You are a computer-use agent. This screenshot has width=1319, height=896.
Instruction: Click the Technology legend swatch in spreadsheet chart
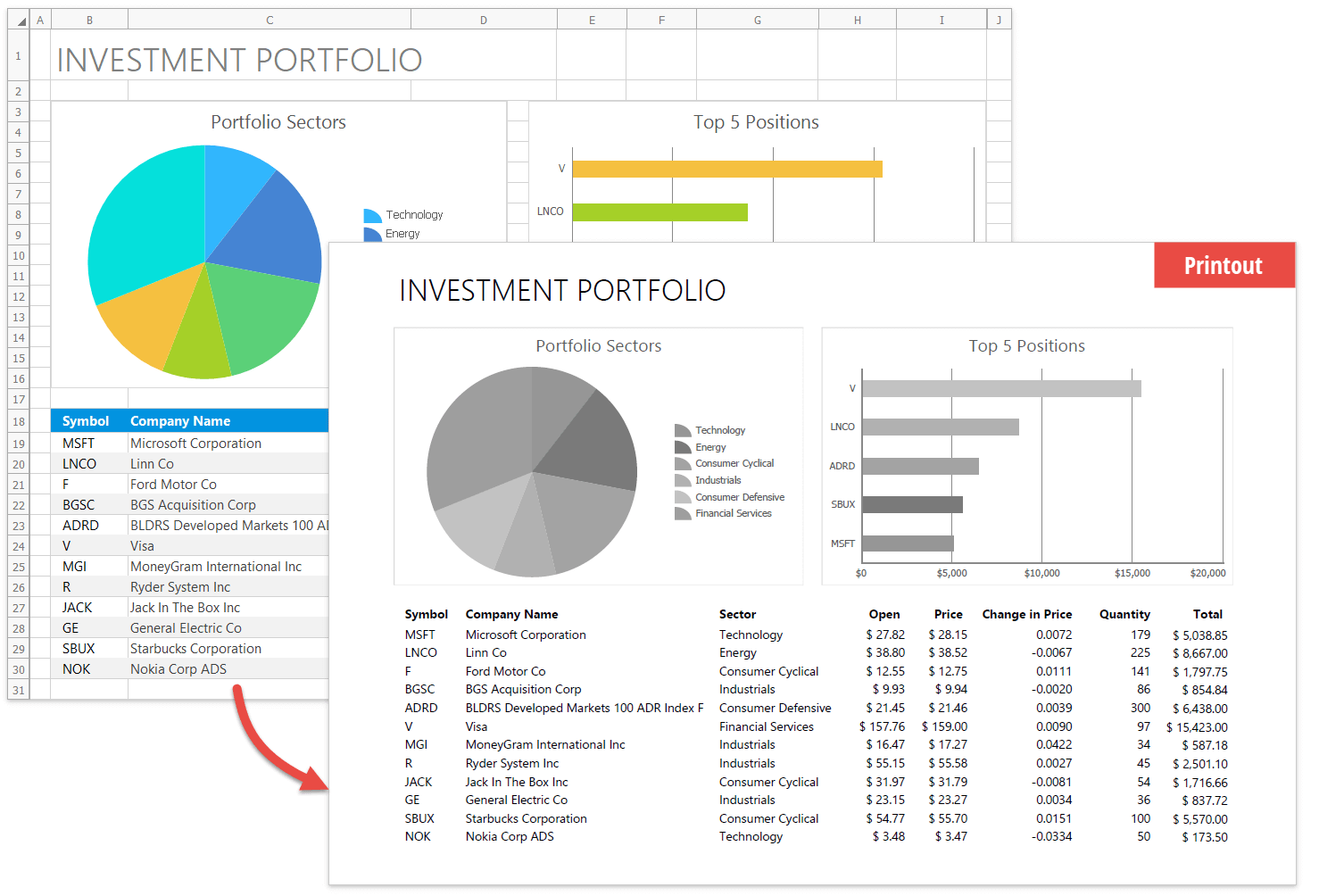[372, 215]
